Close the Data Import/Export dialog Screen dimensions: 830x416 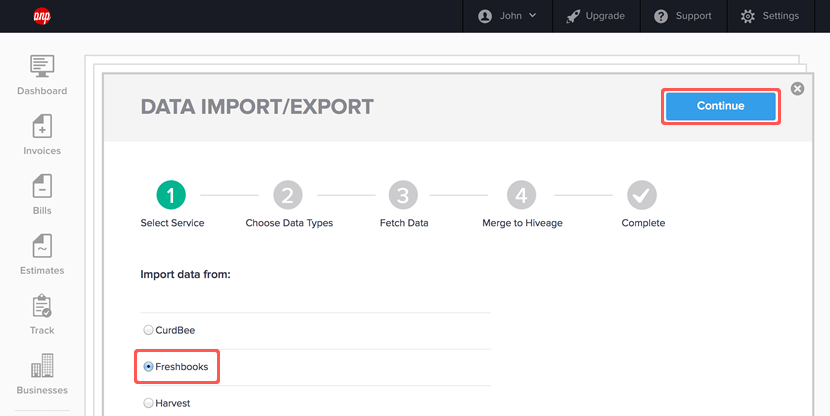pyautogui.click(x=797, y=88)
